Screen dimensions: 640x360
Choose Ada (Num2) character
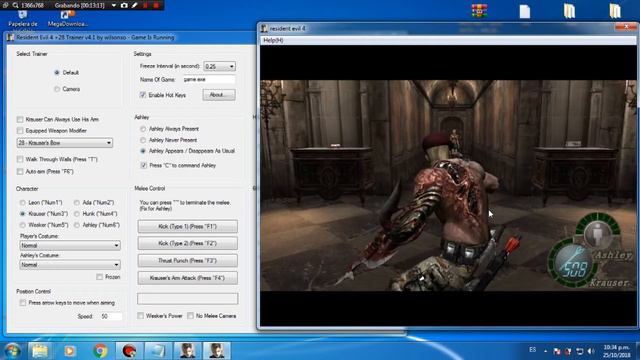[x=77, y=203]
